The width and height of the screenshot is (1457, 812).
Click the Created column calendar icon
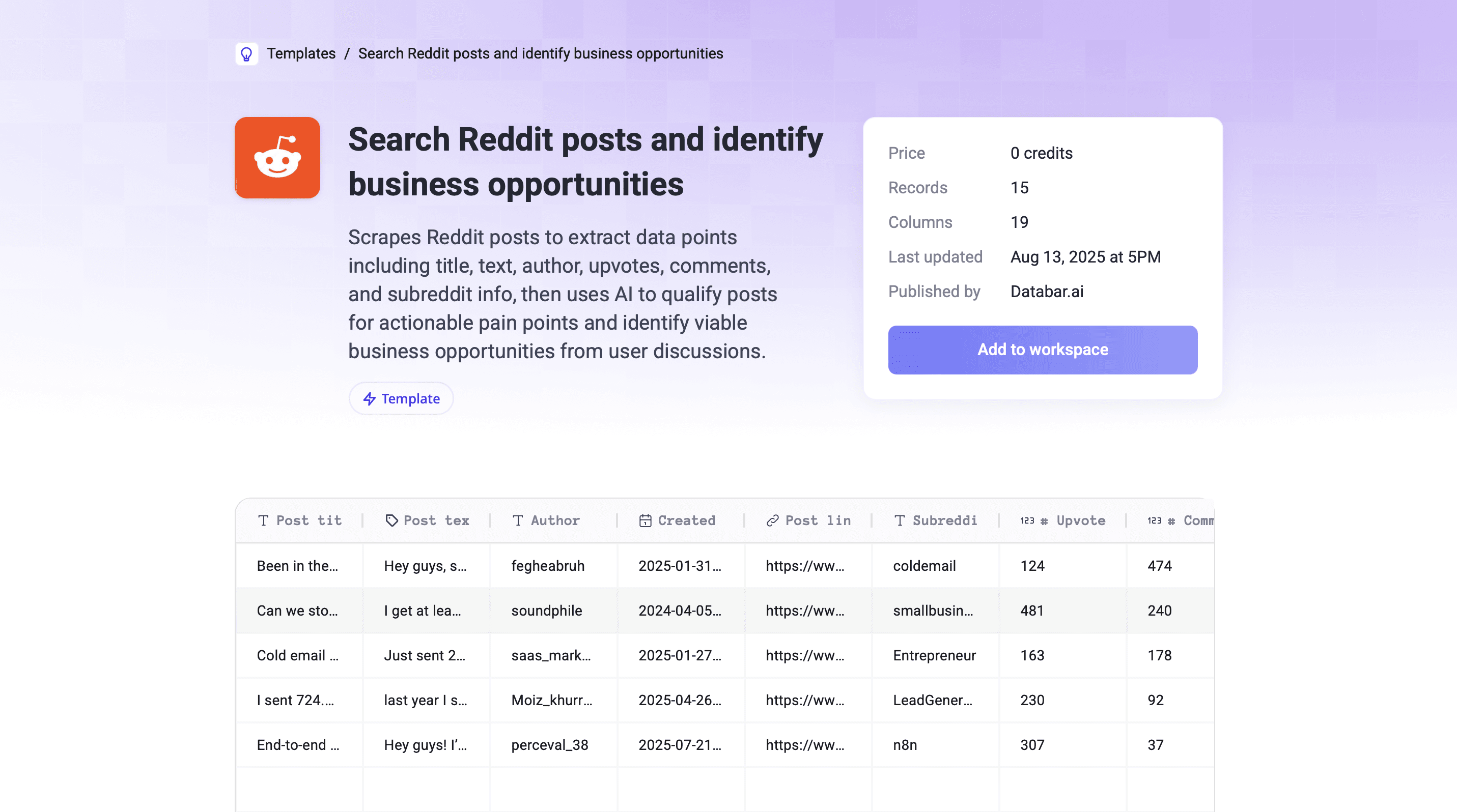[645, 520]
